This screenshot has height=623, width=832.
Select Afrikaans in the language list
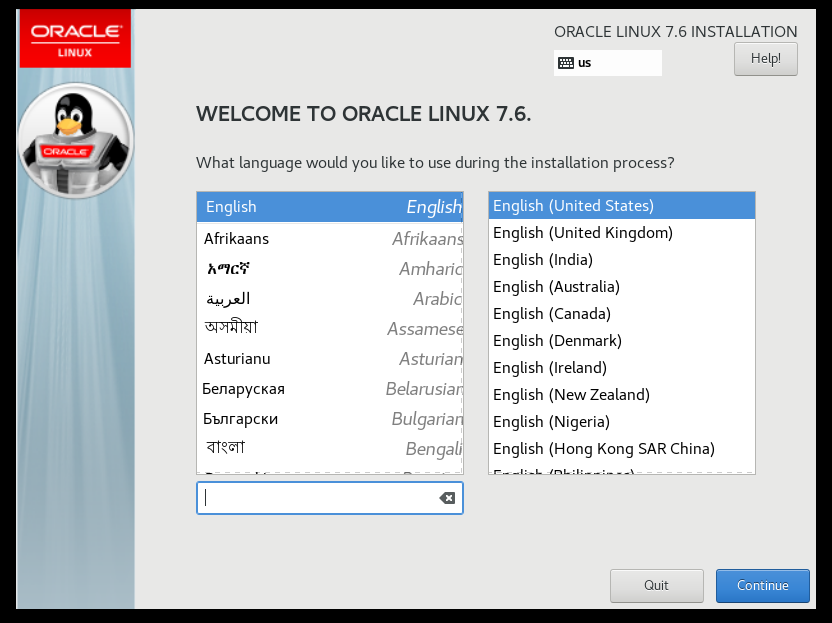[330, 239]
